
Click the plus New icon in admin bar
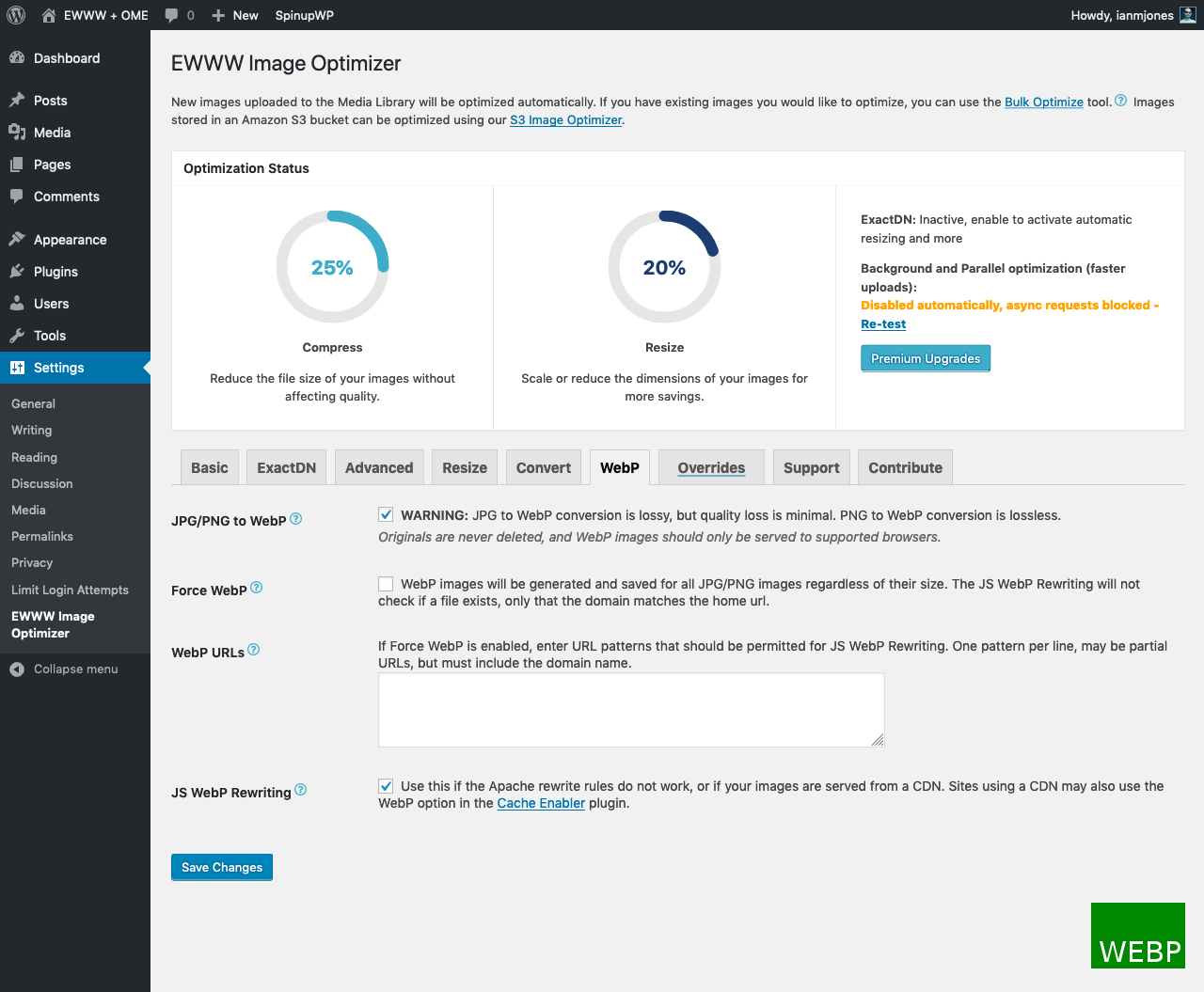click(218, 15)
